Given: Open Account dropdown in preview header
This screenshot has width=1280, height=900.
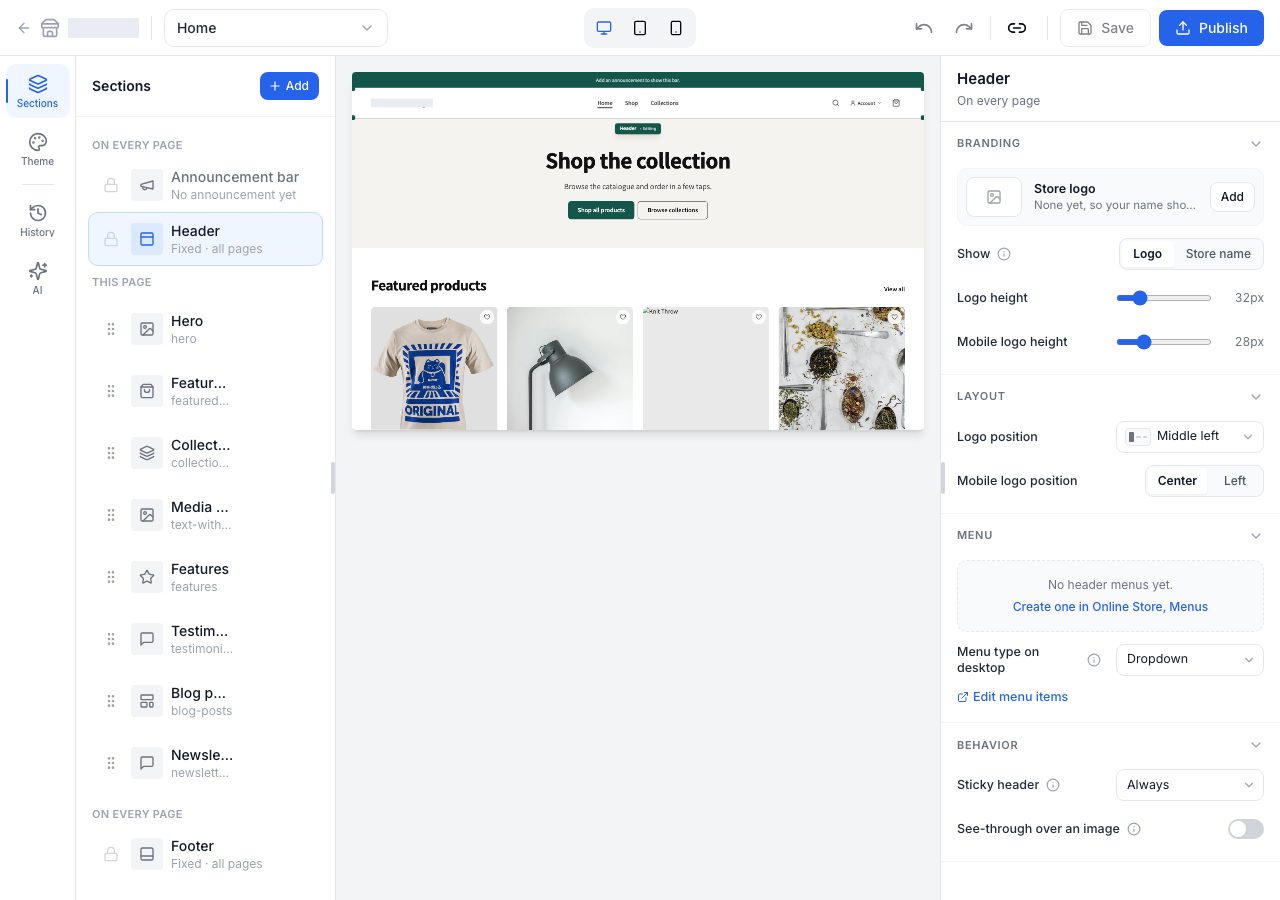Looking at the screenshot, I should [x=866, y=103].
